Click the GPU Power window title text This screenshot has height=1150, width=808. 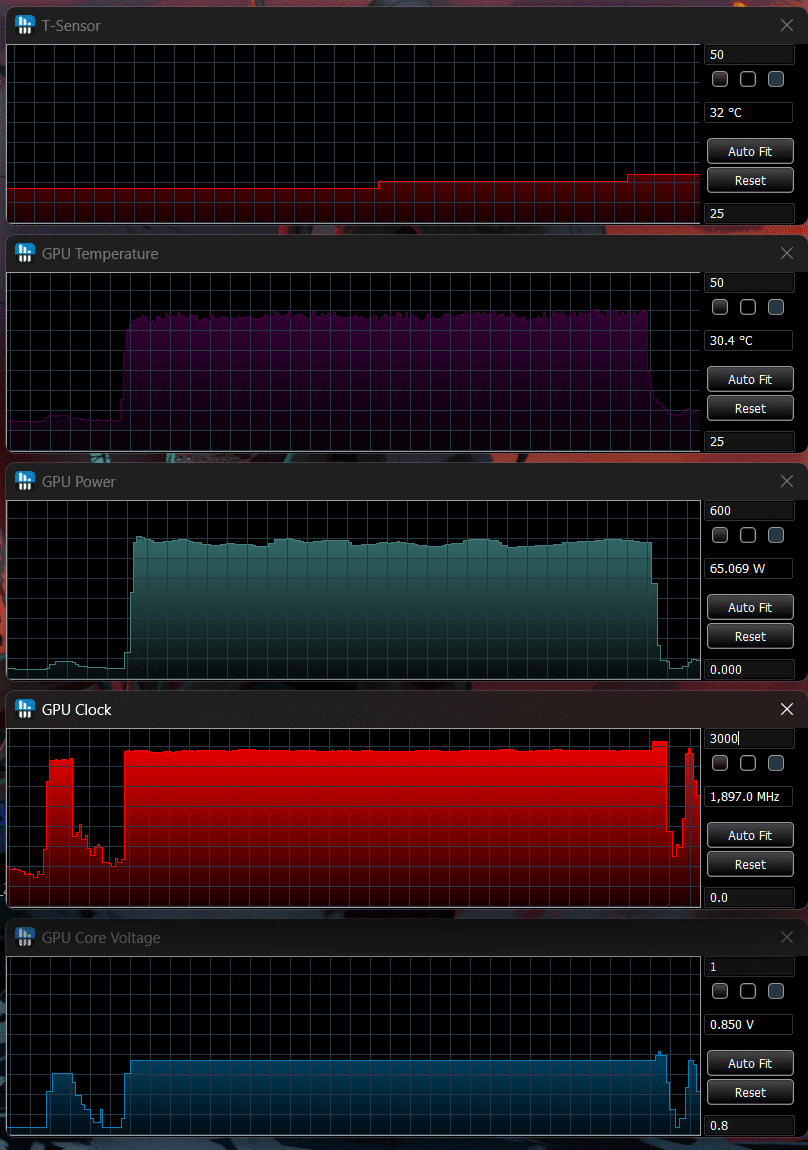[x=78, y=482]
